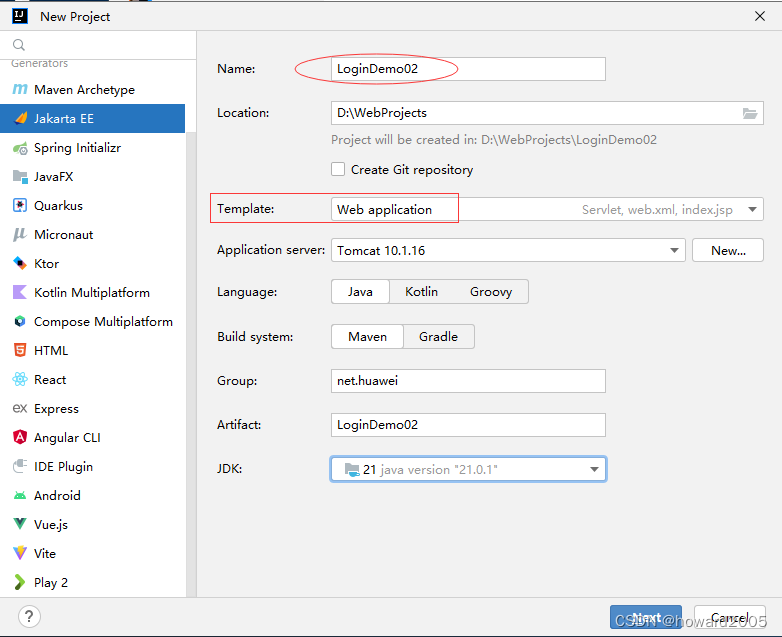Choose Kotlin as the language
The image size is (782, 637).
421,292
